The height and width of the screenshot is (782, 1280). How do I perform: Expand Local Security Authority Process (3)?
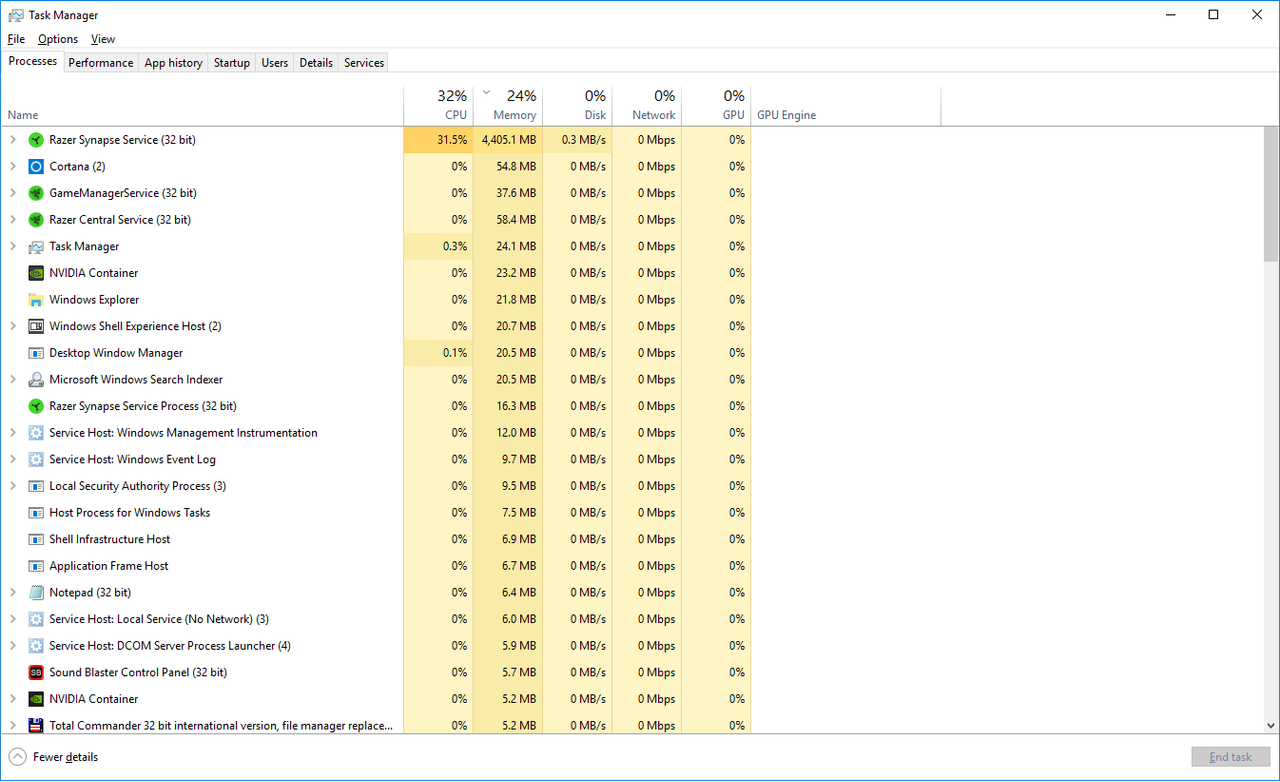[x=13, y=486]
